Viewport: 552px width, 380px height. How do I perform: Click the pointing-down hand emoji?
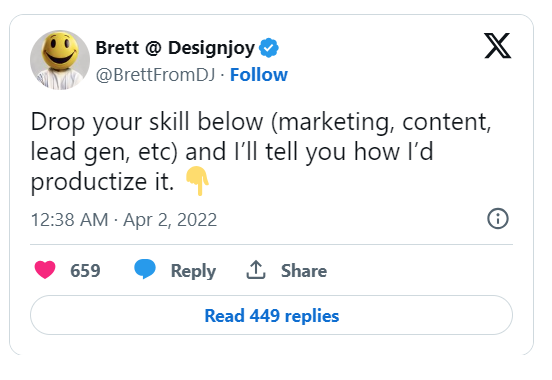[x=197, y=181]
